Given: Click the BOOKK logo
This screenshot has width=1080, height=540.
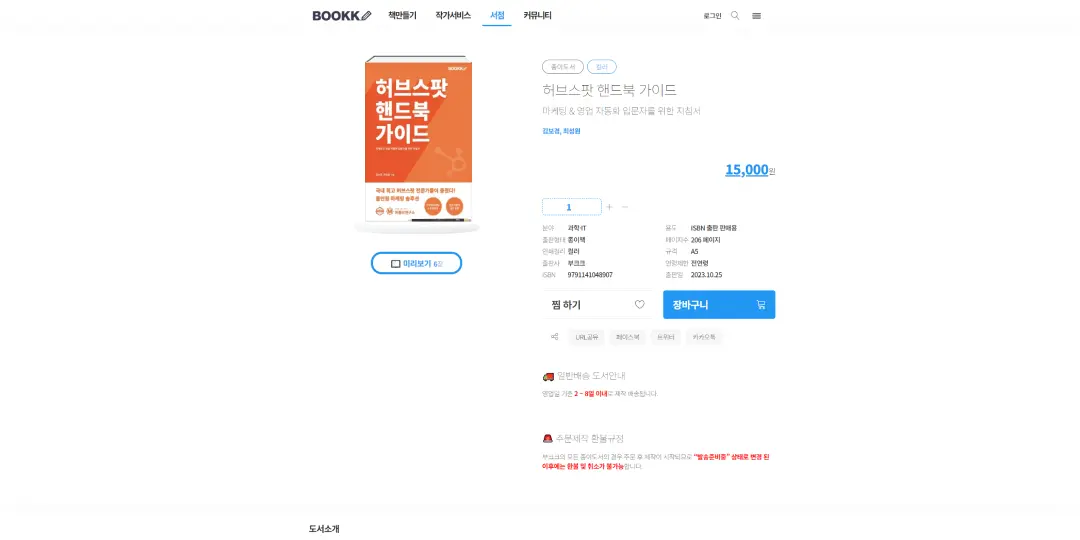Looking at the screenshot, I should coord(342,15).
